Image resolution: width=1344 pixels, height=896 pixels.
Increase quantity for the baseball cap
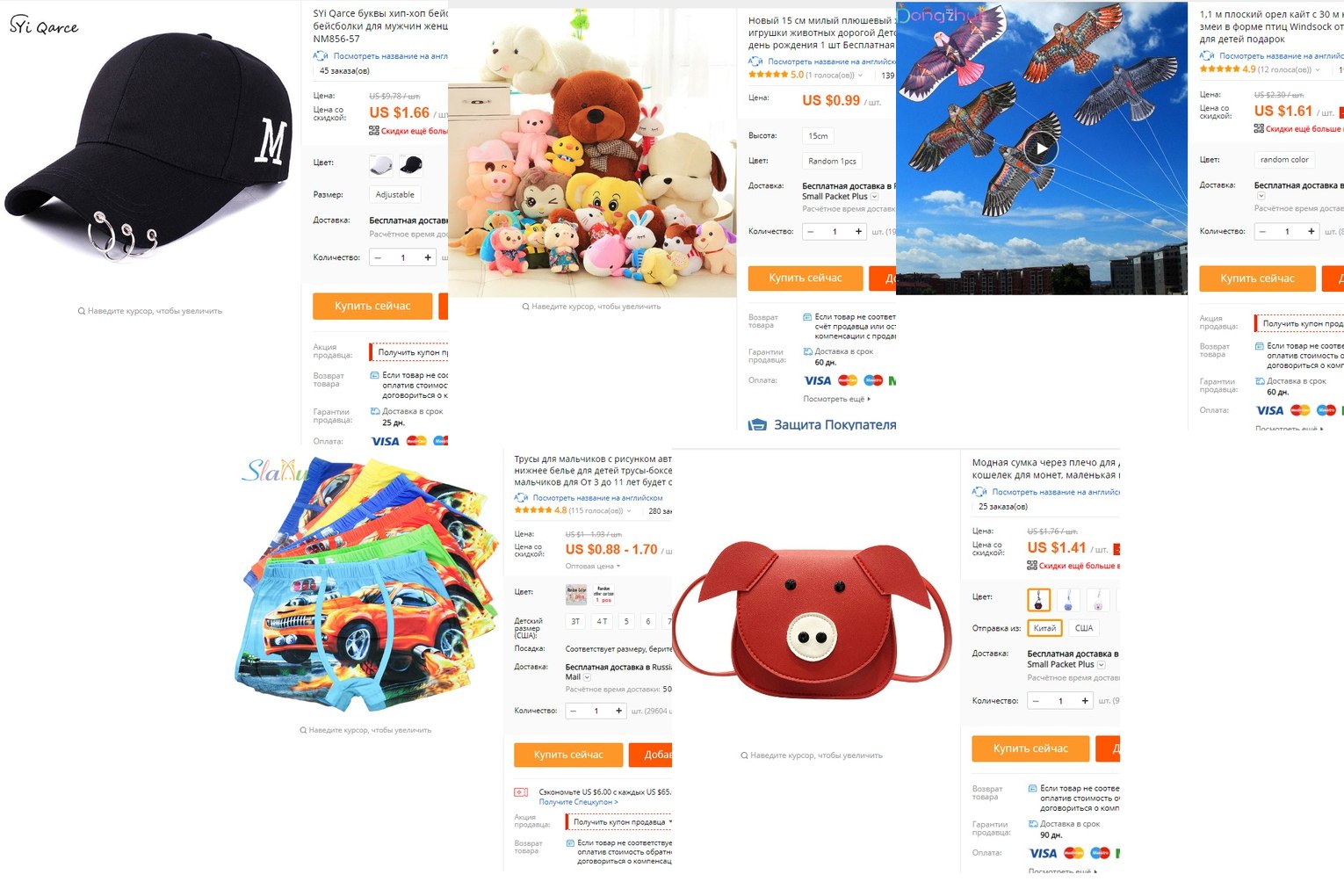click(x=428, y=257)
